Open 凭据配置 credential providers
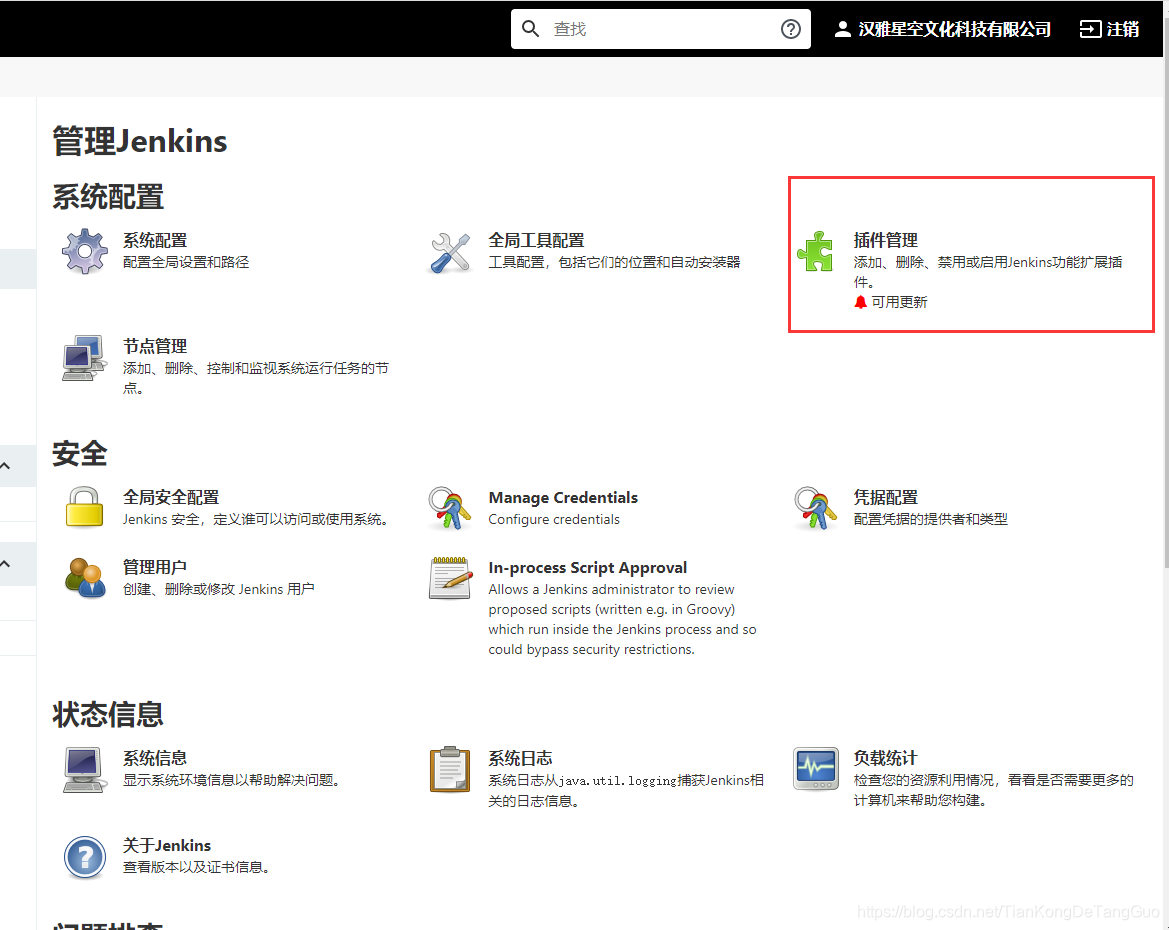Image resolution: width=1169 pixels, height=930 pixels. [x=886, y=497]
